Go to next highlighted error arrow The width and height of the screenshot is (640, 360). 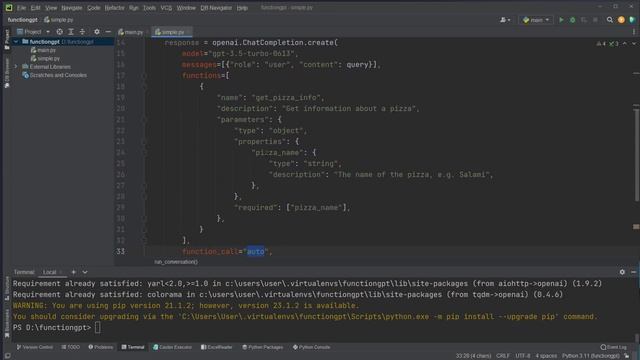[x=634, y=43]
